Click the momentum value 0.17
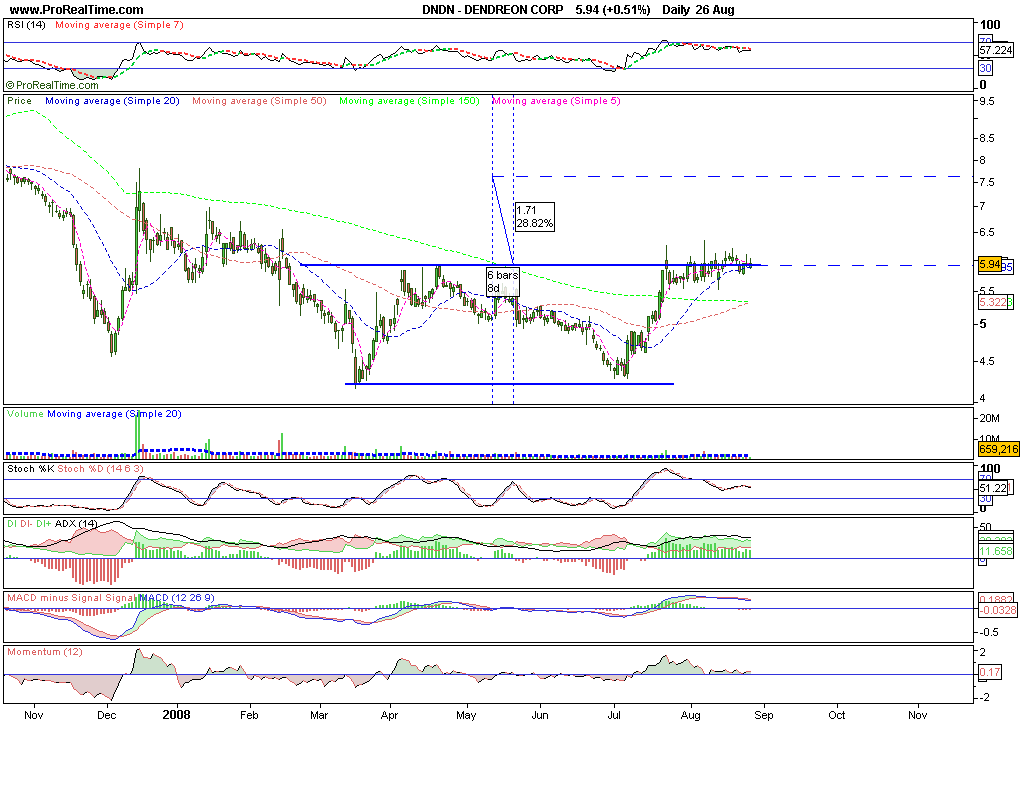The image size is (1024, 800). click(x=990, y=672)
